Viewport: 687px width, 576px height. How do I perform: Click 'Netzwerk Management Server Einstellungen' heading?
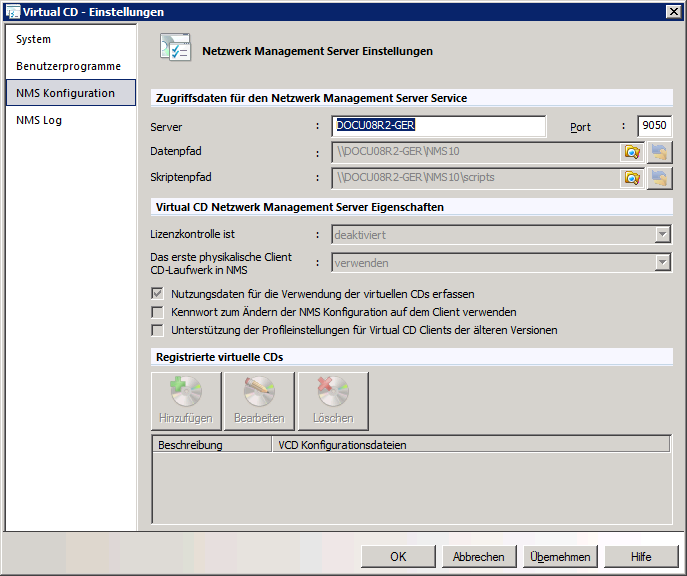(317, 51)
